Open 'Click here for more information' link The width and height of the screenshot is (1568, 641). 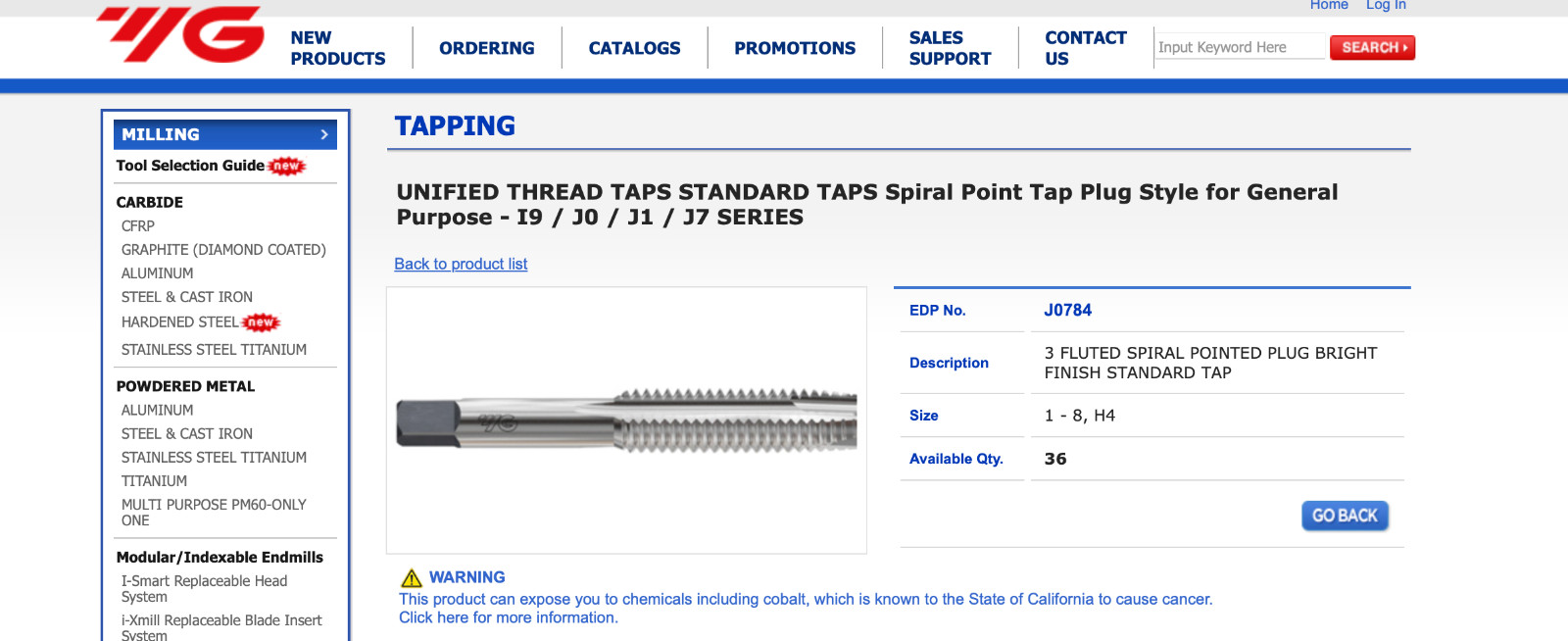click(x=509, y=617)
